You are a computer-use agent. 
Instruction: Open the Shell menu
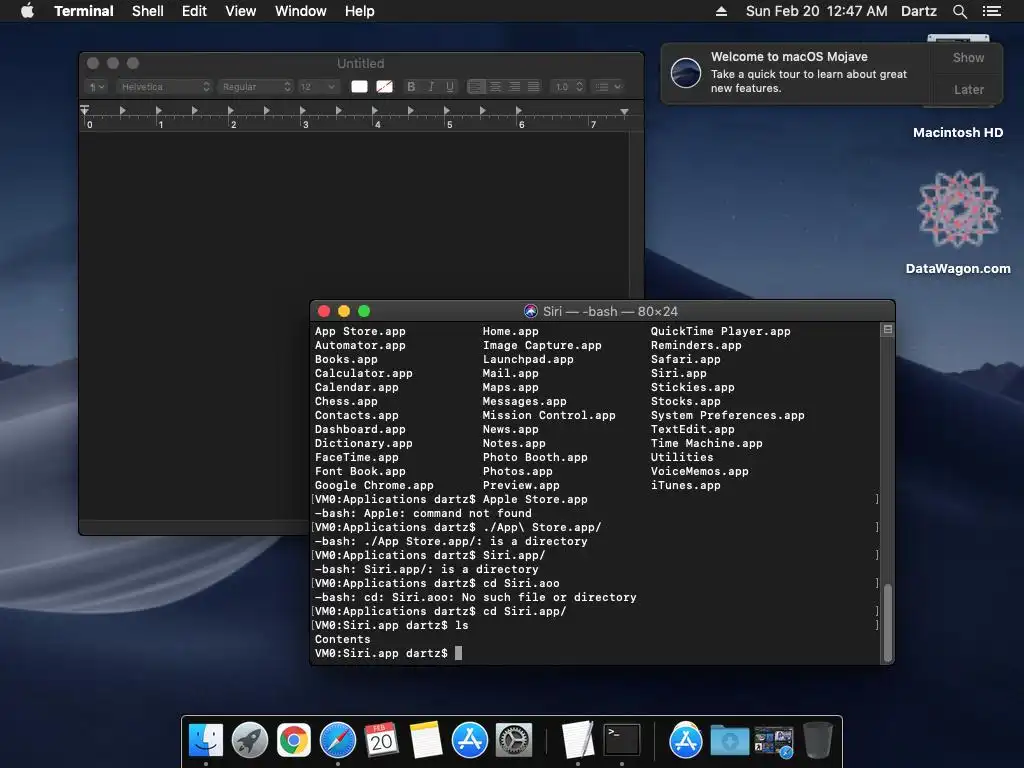[x=148, y=11]
